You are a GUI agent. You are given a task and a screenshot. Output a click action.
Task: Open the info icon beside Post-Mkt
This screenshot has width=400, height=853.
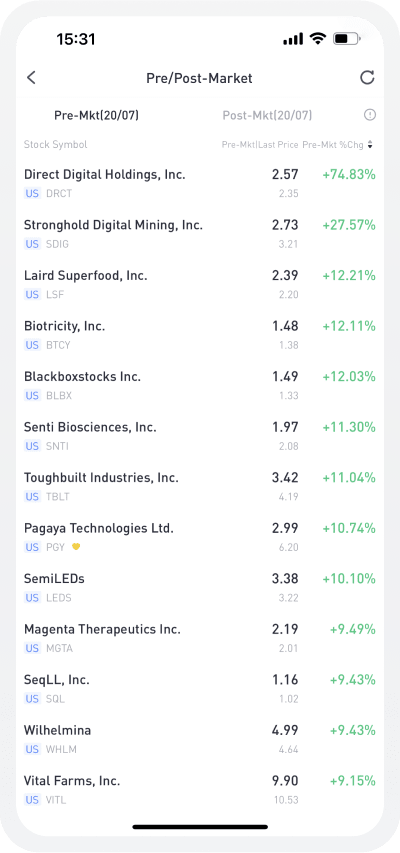(370, 115)
